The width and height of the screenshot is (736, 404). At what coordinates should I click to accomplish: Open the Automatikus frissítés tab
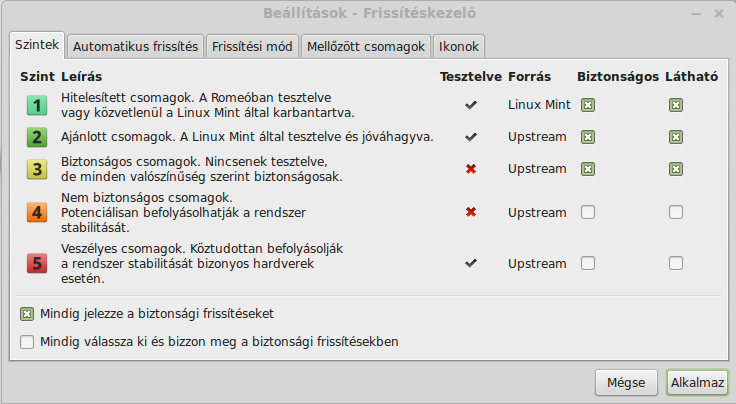point(135,46)
